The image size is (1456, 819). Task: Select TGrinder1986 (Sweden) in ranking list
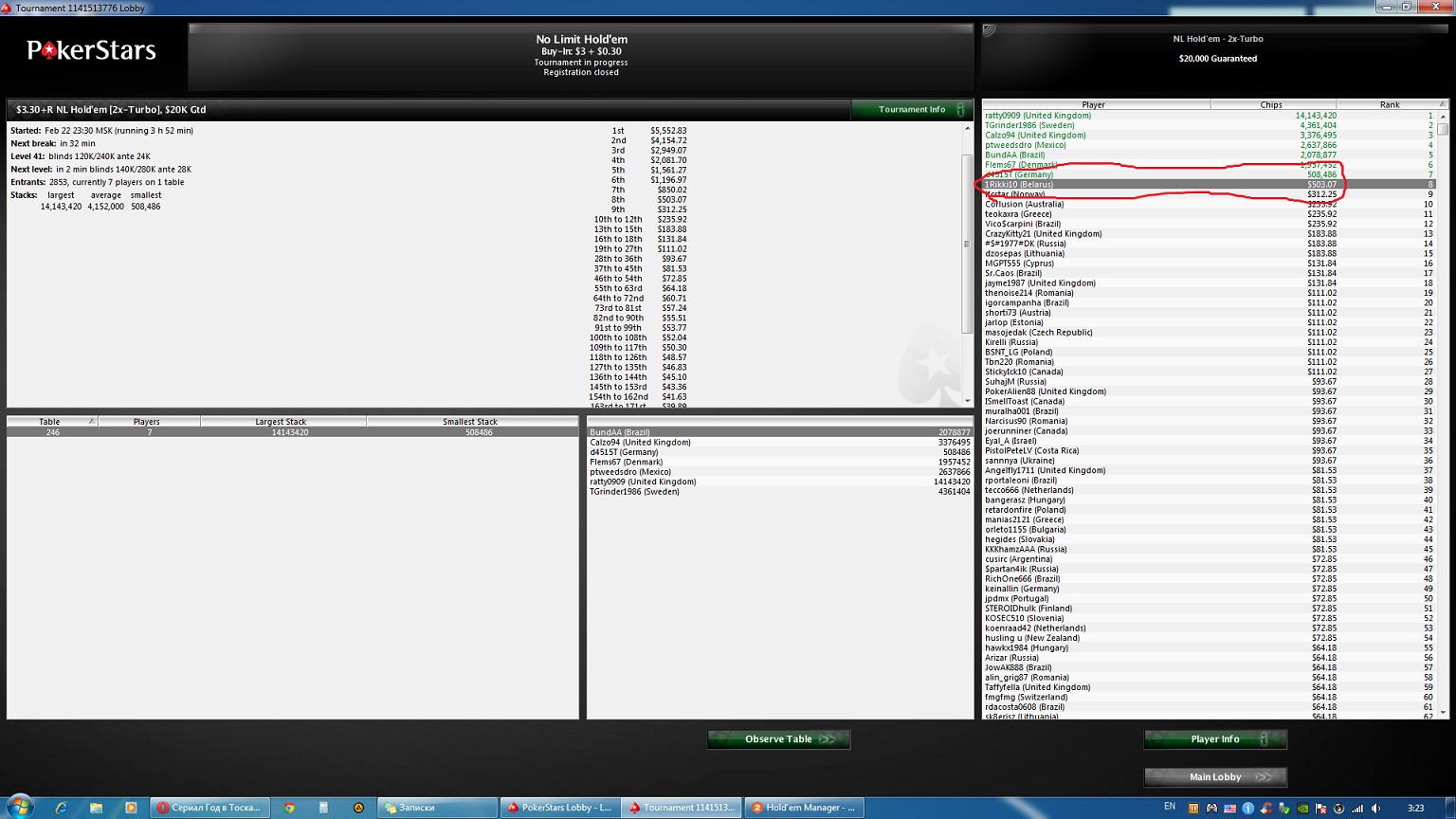1209,125
